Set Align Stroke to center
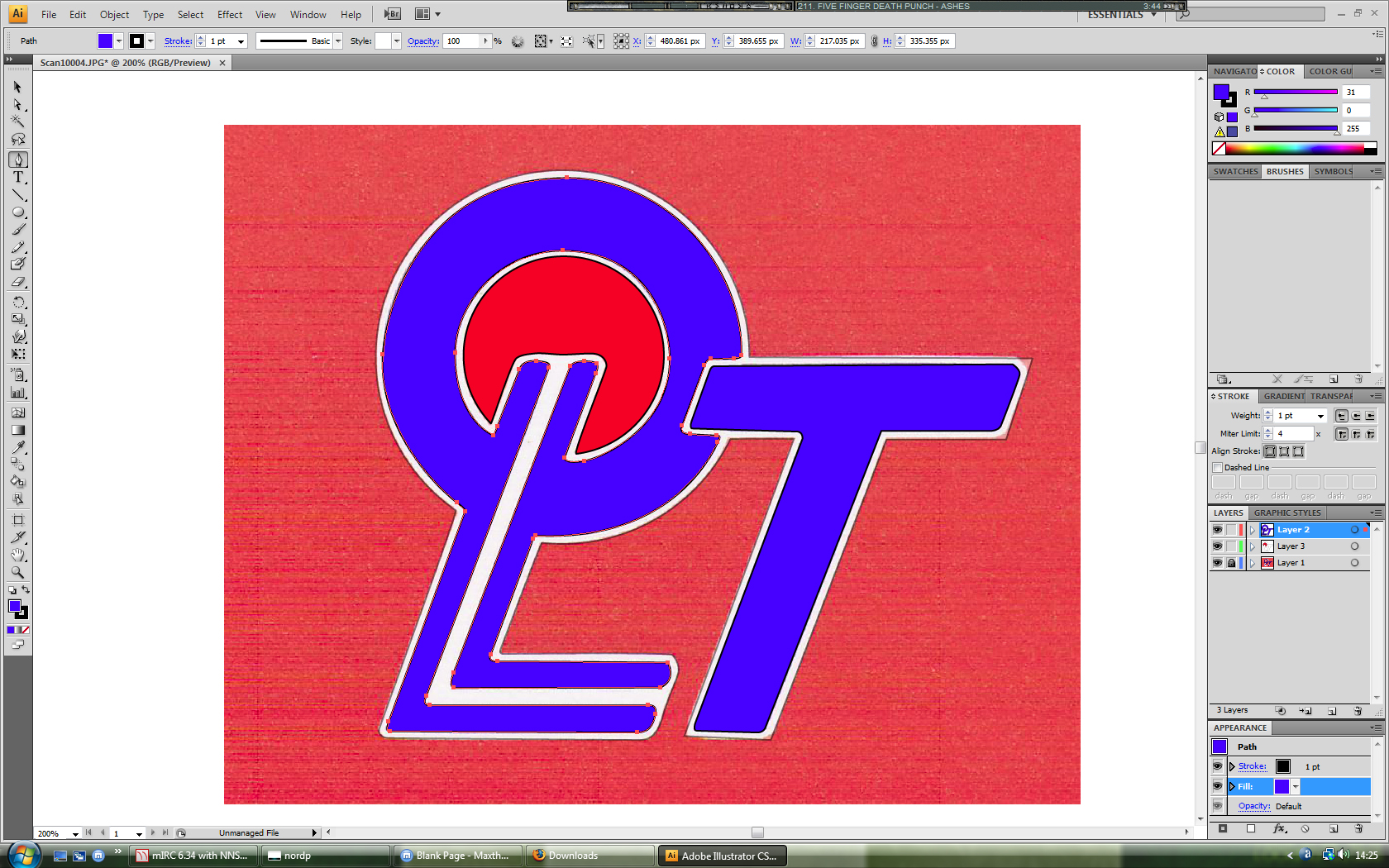 coord(1270,451)
